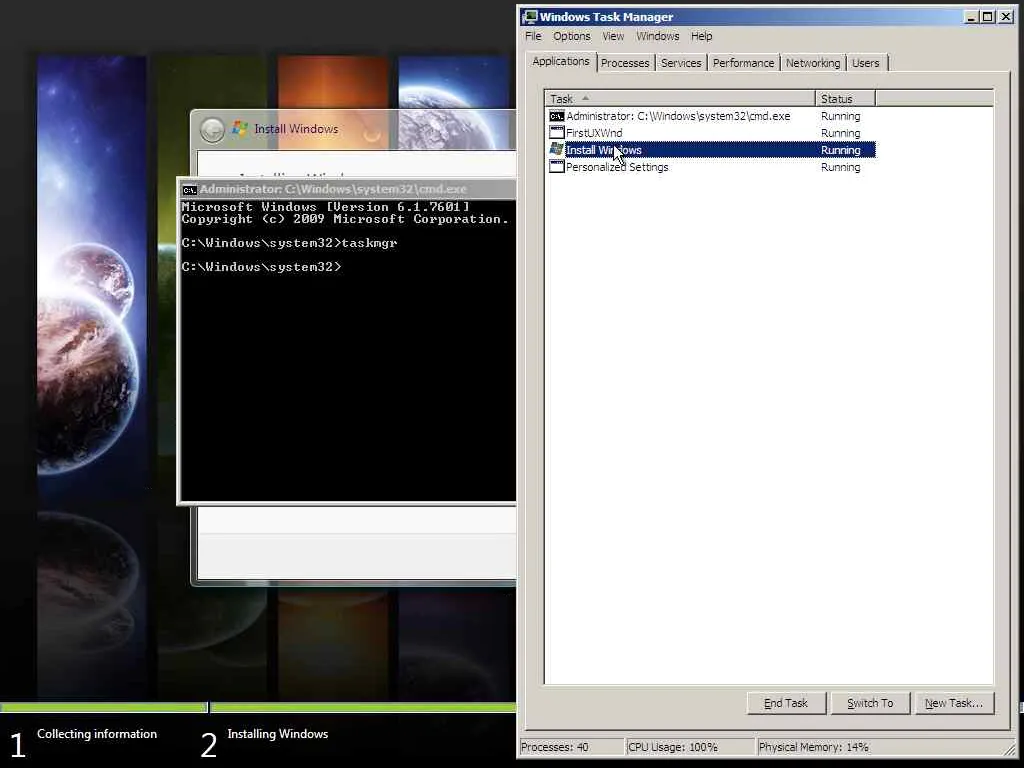The image size is (1024, 768).
Task: Click Running status of Personalized Settings
Action: [x=840, y=167]
